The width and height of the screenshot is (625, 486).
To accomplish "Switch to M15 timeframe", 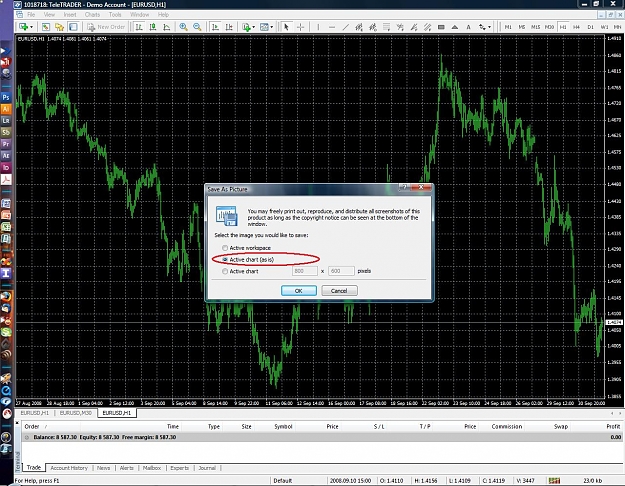I will (x=536, y=27).
